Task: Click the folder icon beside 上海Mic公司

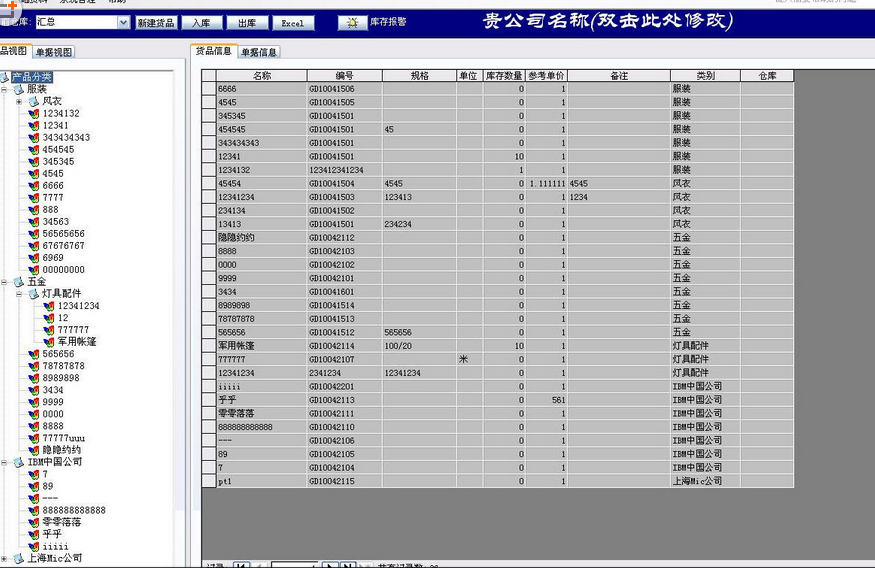Action: [19, 558]
